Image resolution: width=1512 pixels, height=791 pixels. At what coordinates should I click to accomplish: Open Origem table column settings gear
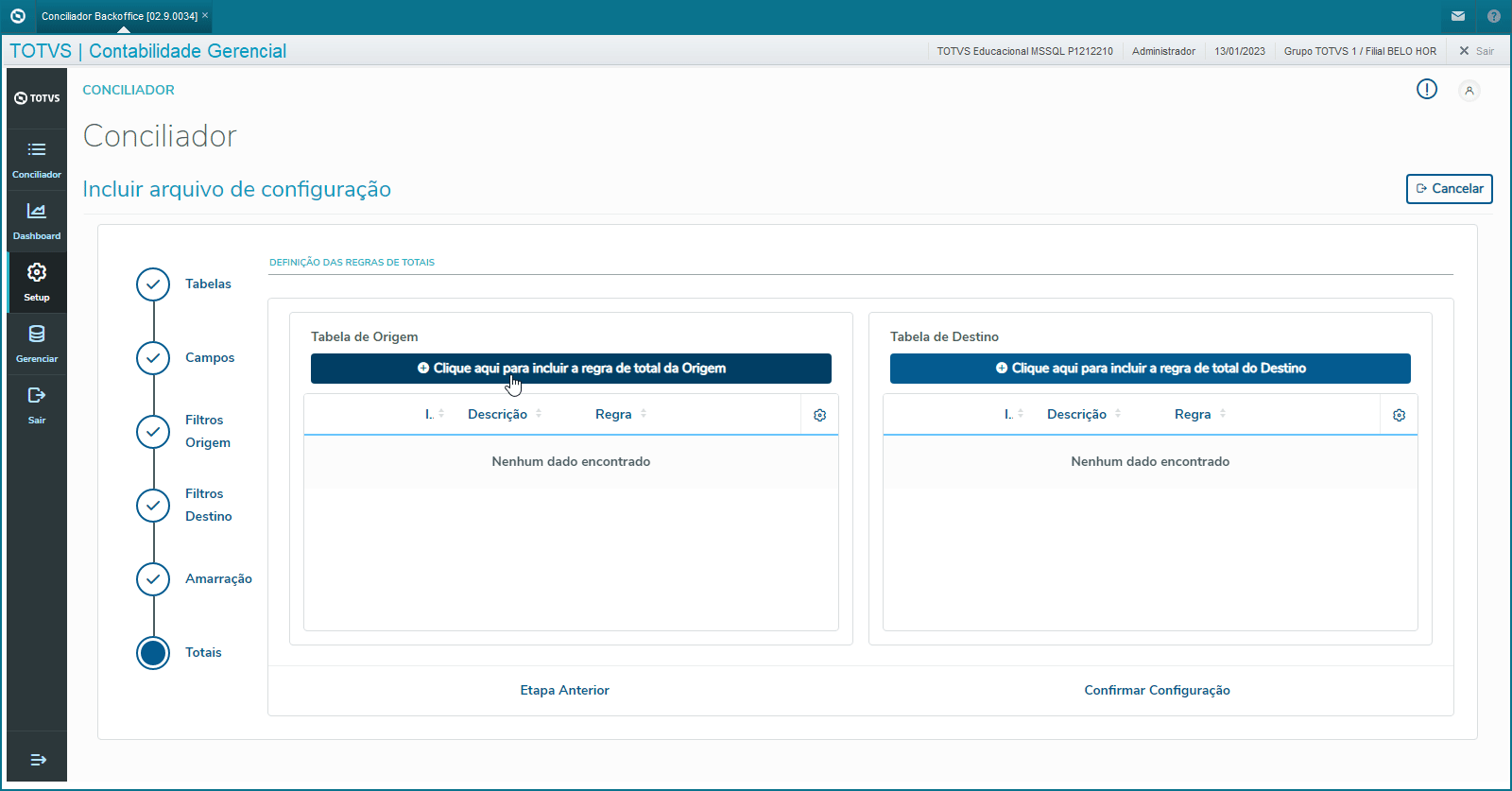tap(820, 415)
